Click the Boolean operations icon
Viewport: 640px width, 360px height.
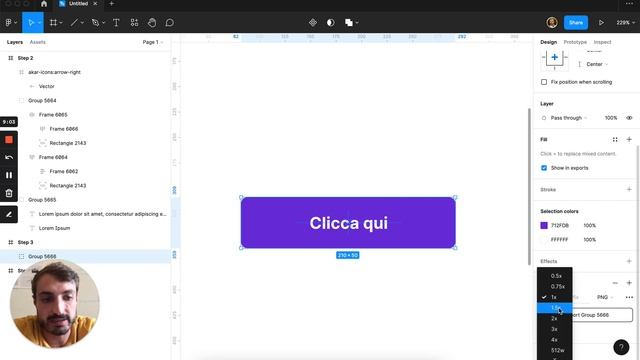point(349,23)
